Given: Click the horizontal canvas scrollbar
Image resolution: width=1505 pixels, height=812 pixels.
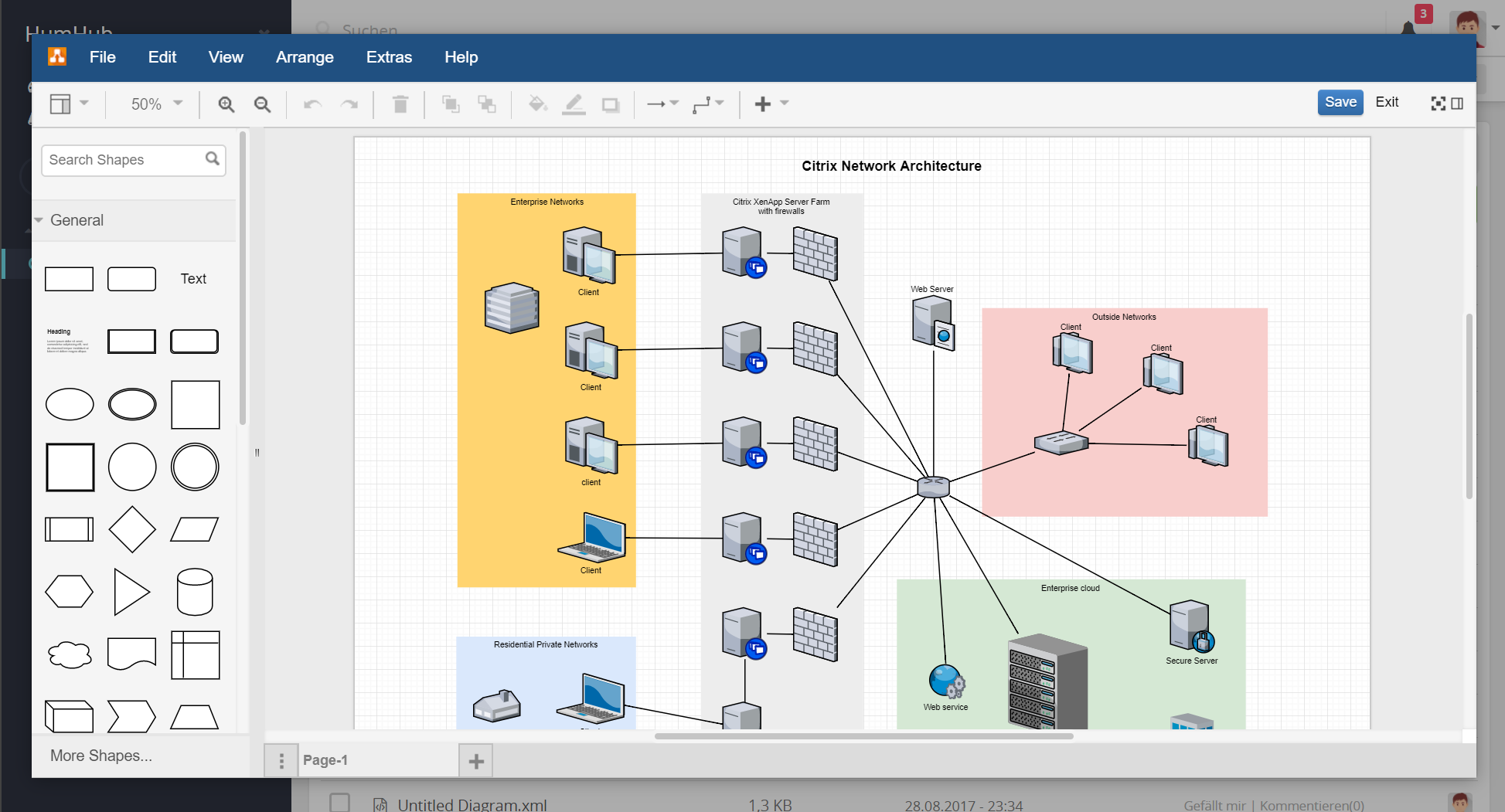Looking at the screenshot, I should [863, 736].
